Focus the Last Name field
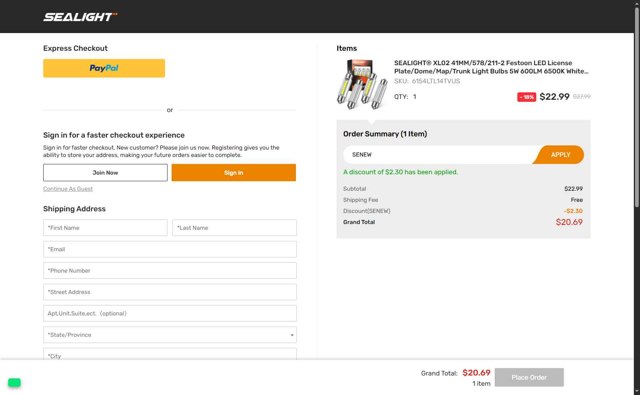Screen dimensions: 640x395 (234, 228)
